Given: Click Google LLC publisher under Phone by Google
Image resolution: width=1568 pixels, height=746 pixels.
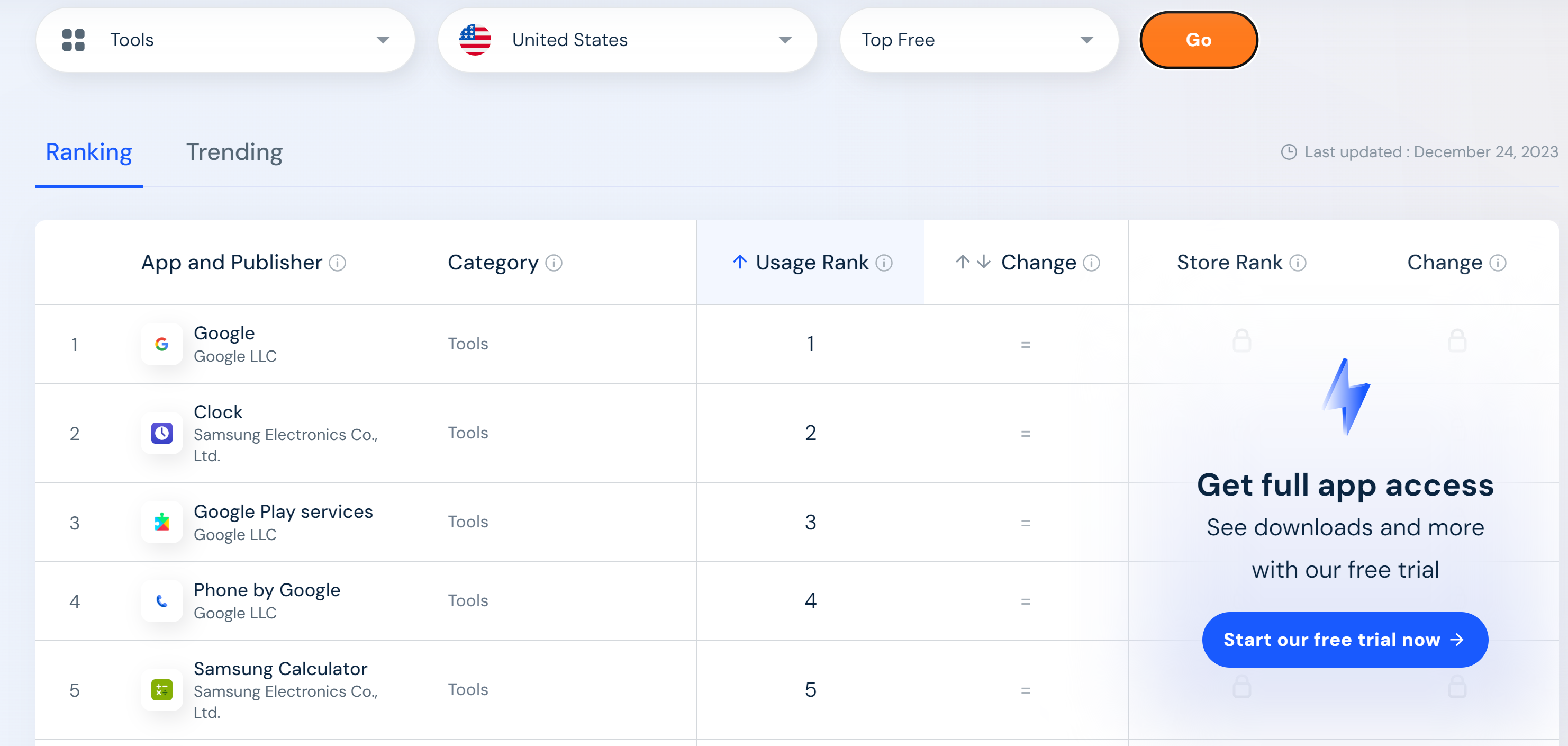Looking at the screenshot, I should (235, 613).
